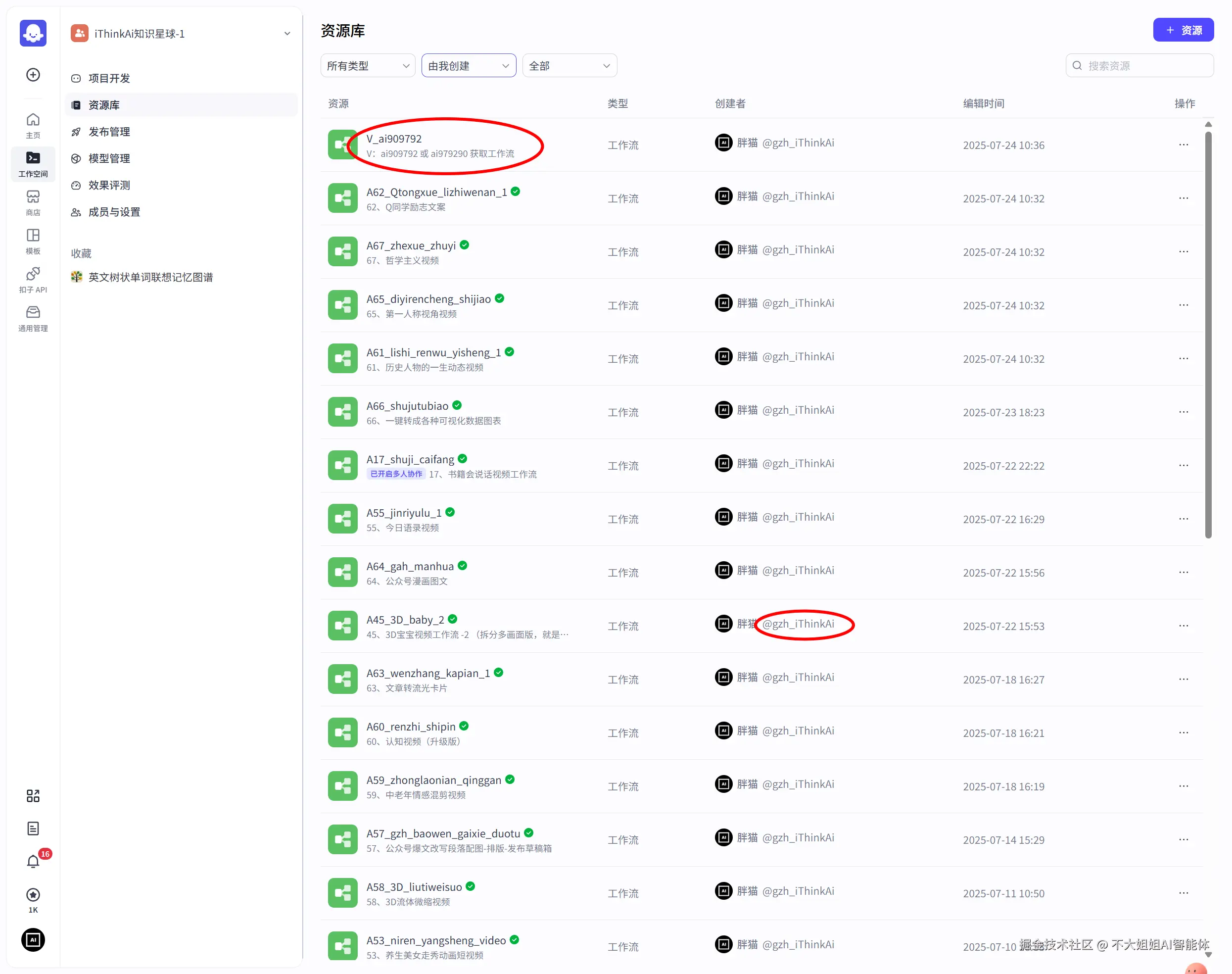Select 项目开发 in the left menu

coord(109,78)
